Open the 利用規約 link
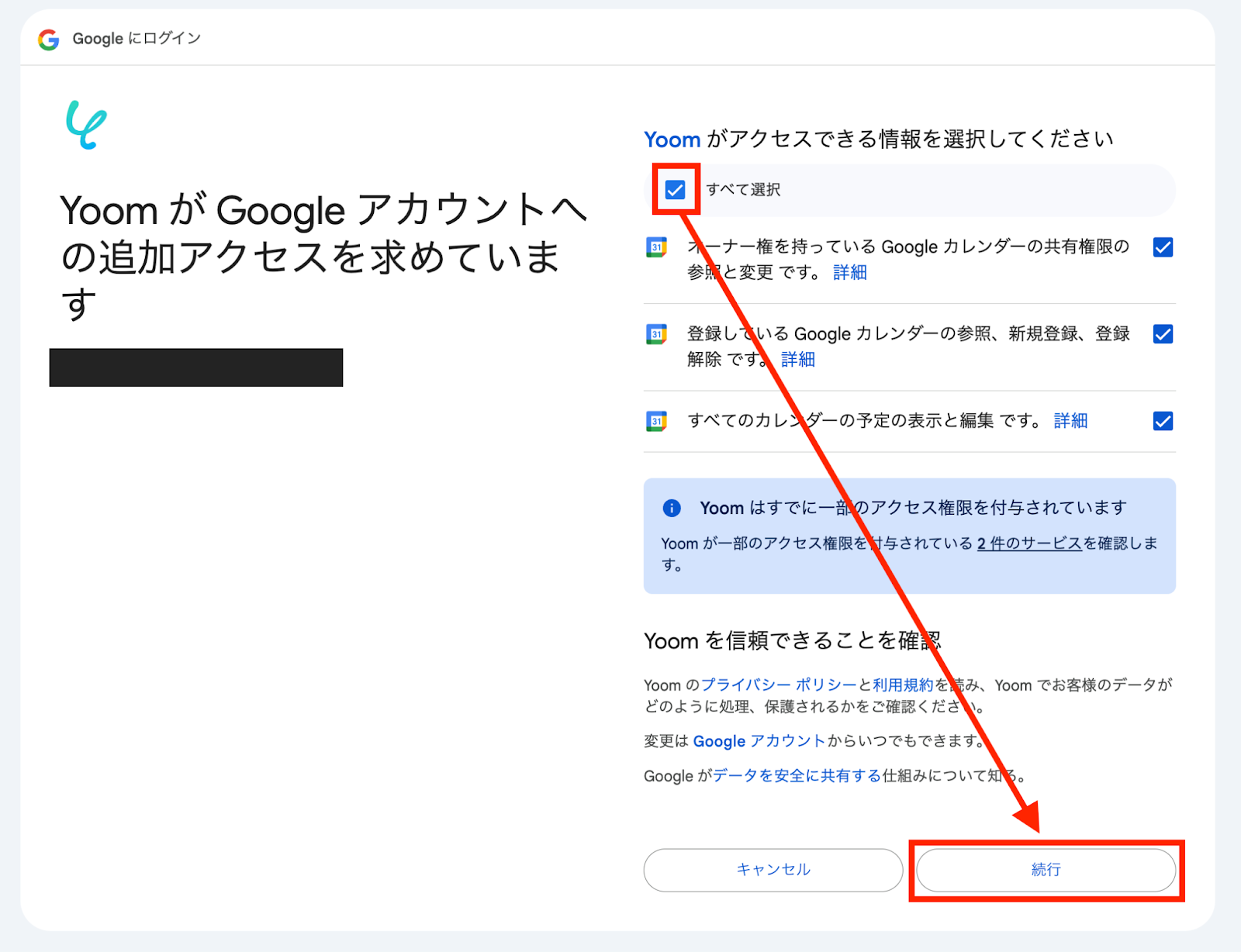The height and width of the screenshot is (952, 1241). pyautogui.click(x=903, y=685)
